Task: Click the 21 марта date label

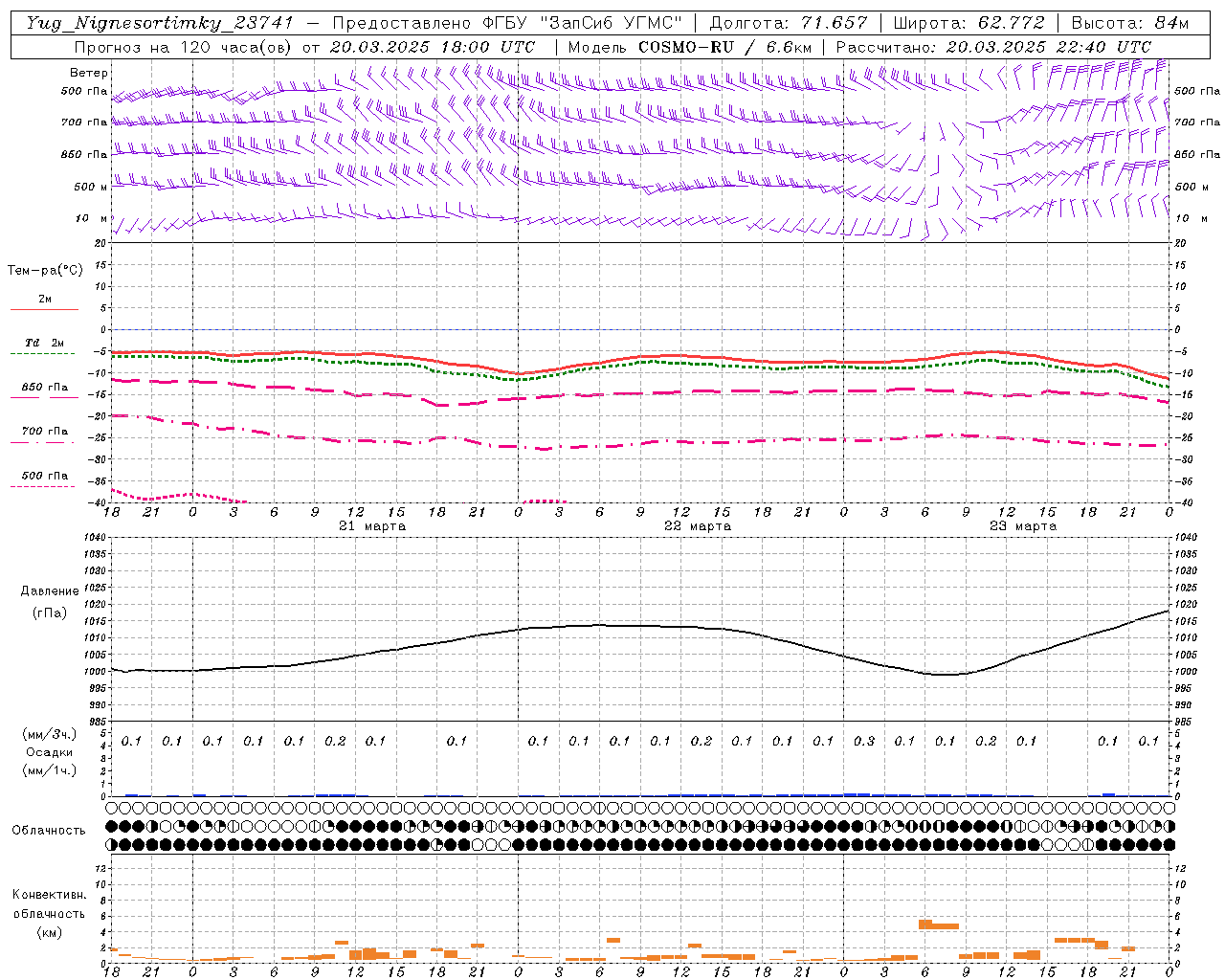Action: (373, 526)
